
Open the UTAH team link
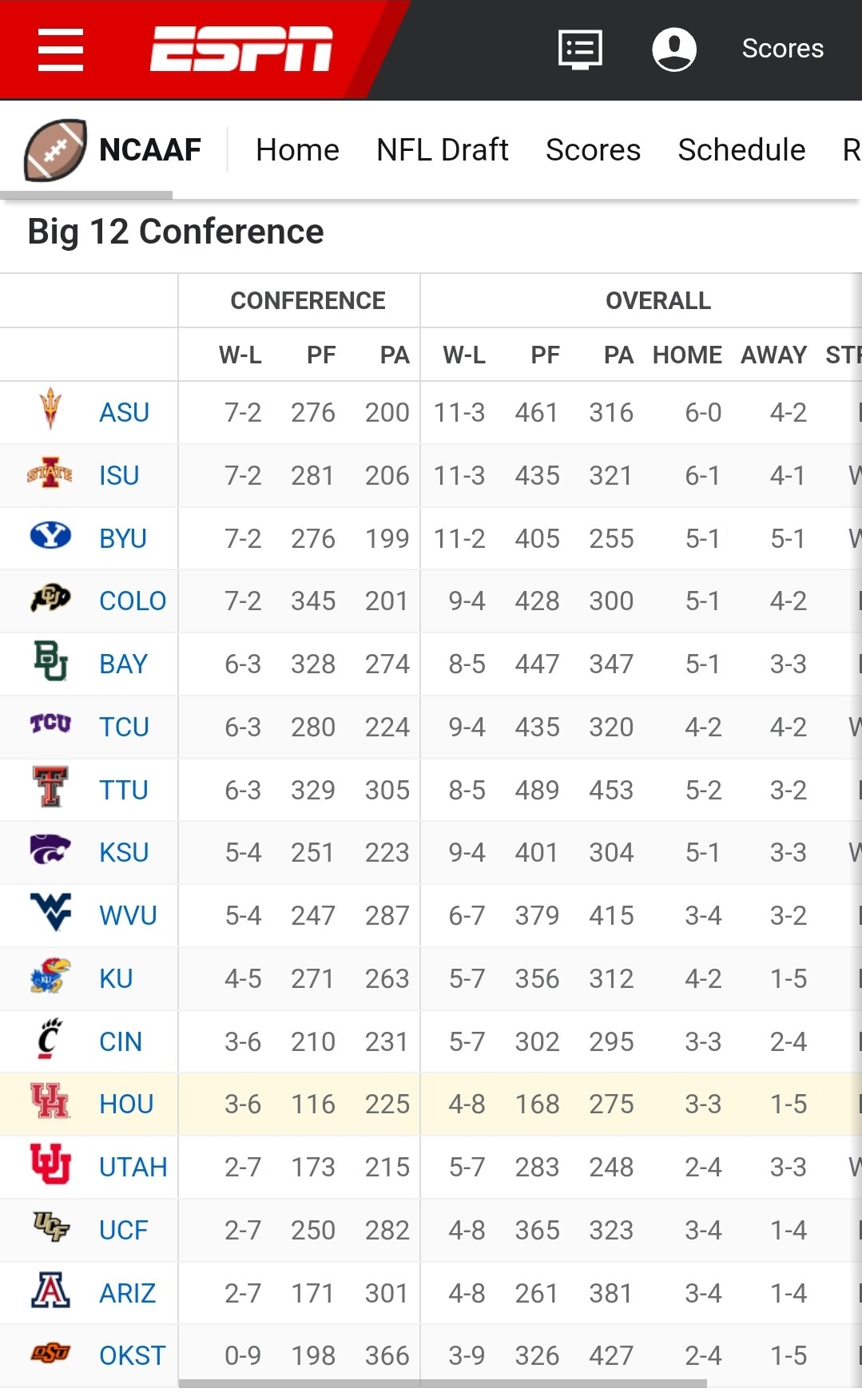133,1167
